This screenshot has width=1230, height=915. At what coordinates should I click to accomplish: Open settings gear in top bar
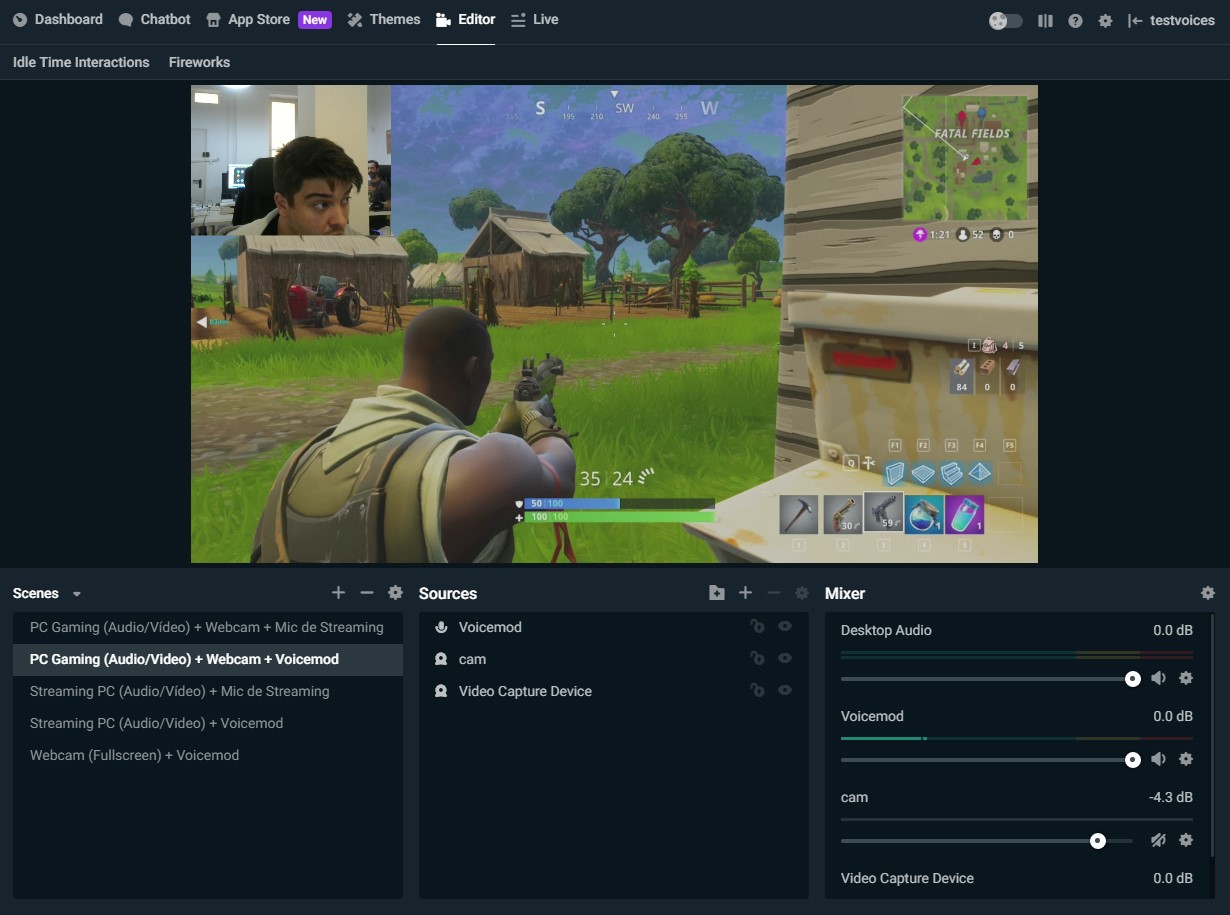[1105, 21]
